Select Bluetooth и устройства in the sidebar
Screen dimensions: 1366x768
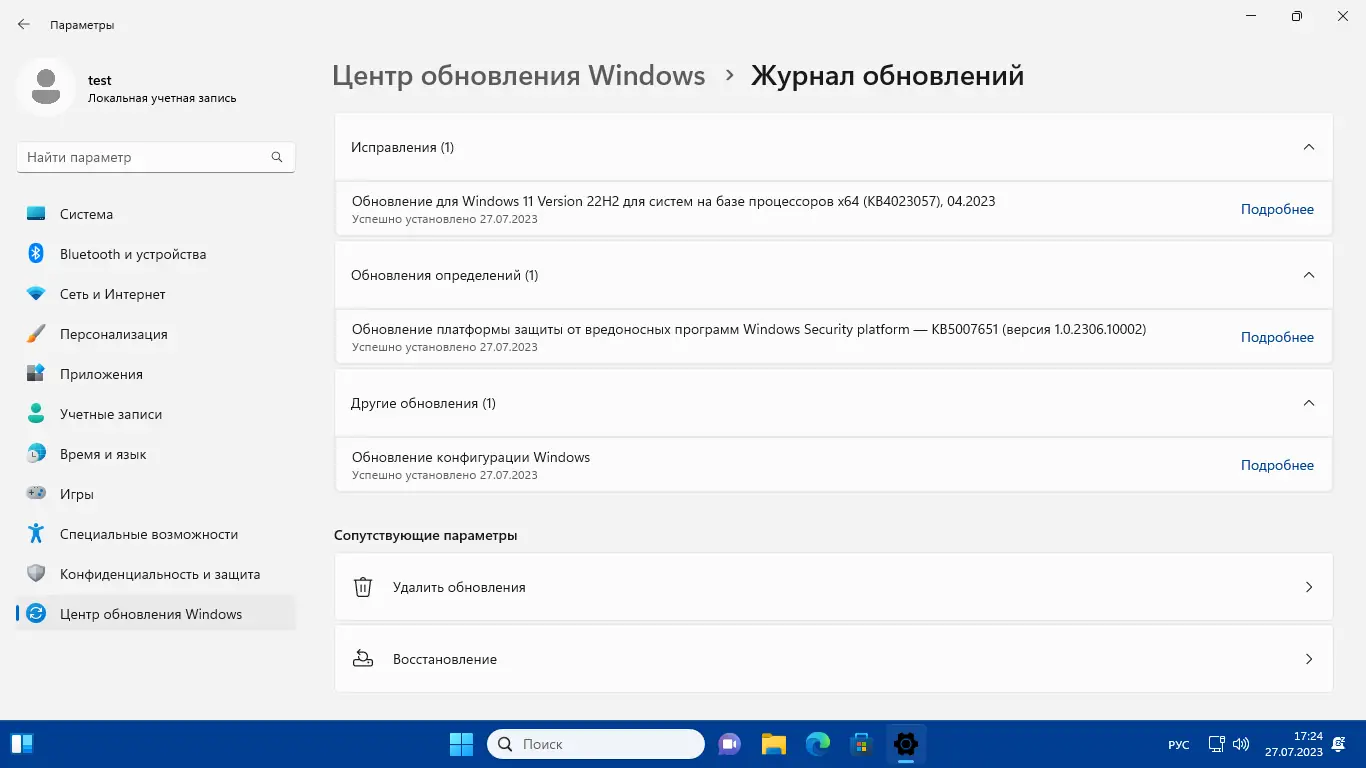click(x=132, y=254)
